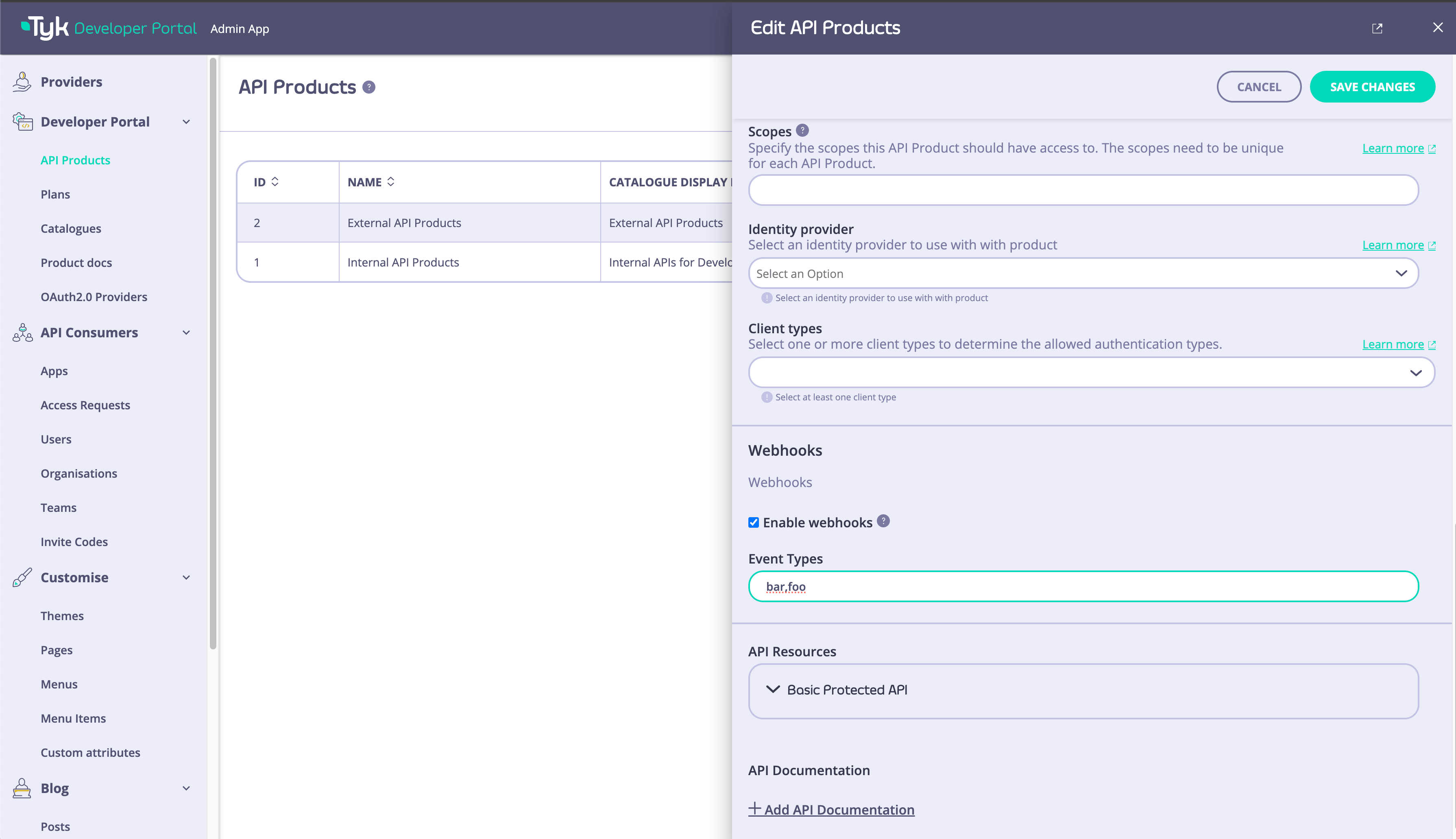Open Scopes Learn more link

1393,148
